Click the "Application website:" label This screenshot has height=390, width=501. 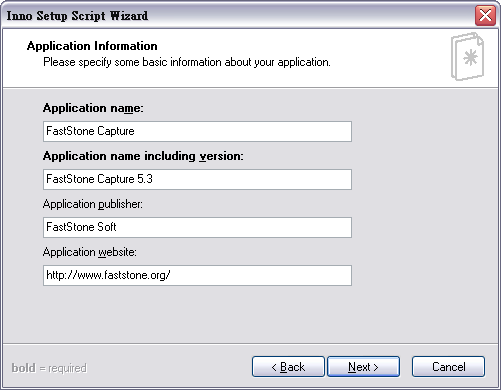tap(90, 252)
